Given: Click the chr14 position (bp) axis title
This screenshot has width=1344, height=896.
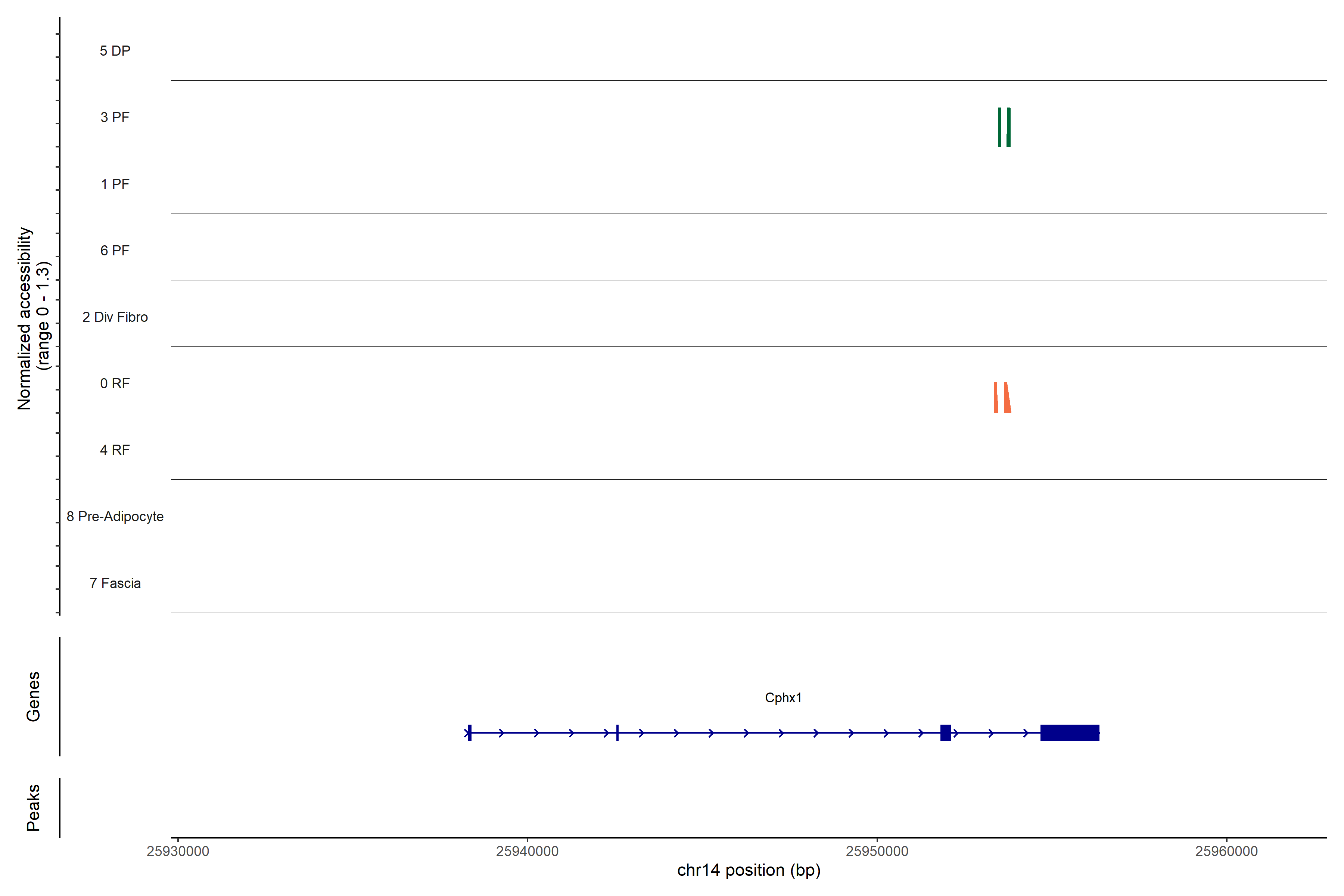Looking at the screenshot, I should [749, 870].
